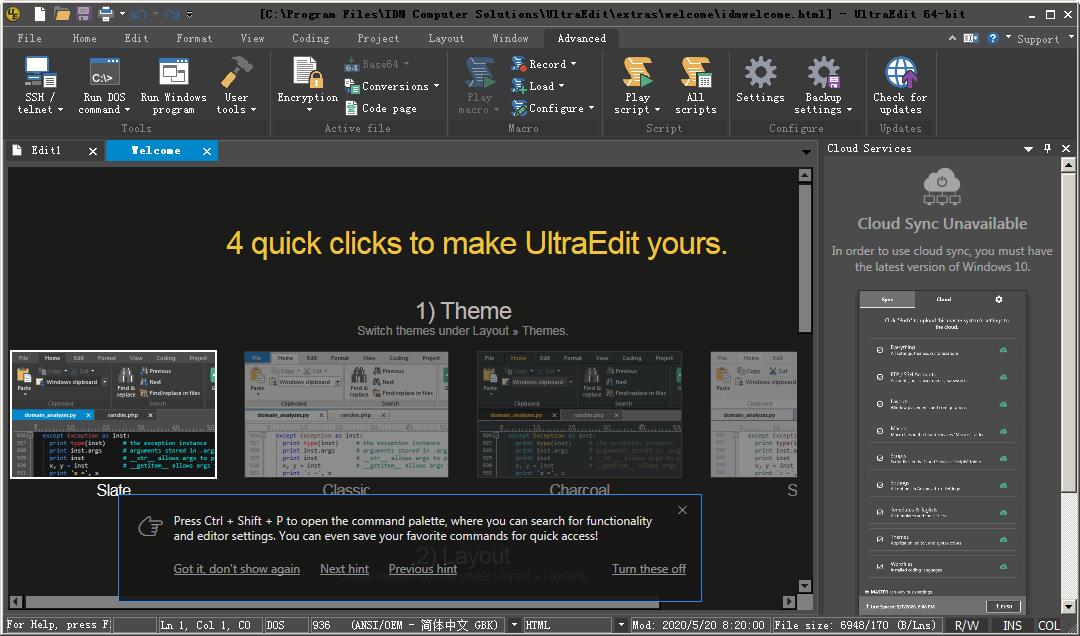Start Run Windows program
The width and height of the screenshot is (1080, 636).
coord(174,85)
